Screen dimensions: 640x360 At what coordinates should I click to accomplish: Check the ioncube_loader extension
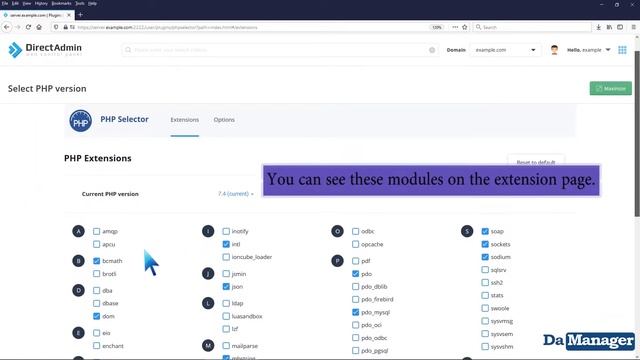pos(226,257)
